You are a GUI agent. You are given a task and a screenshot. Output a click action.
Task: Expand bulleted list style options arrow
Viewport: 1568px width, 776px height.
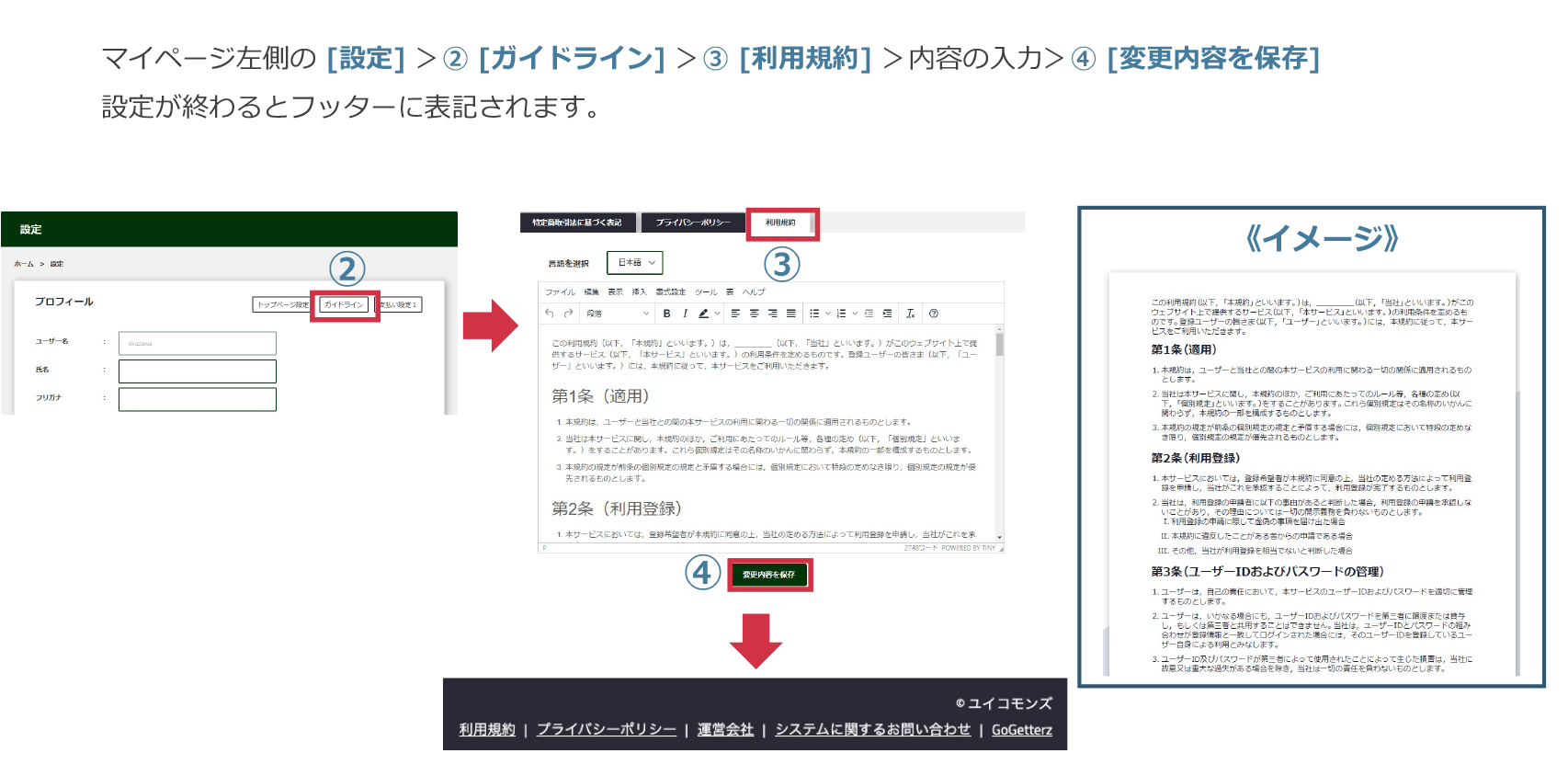click(x=827, y=314)
